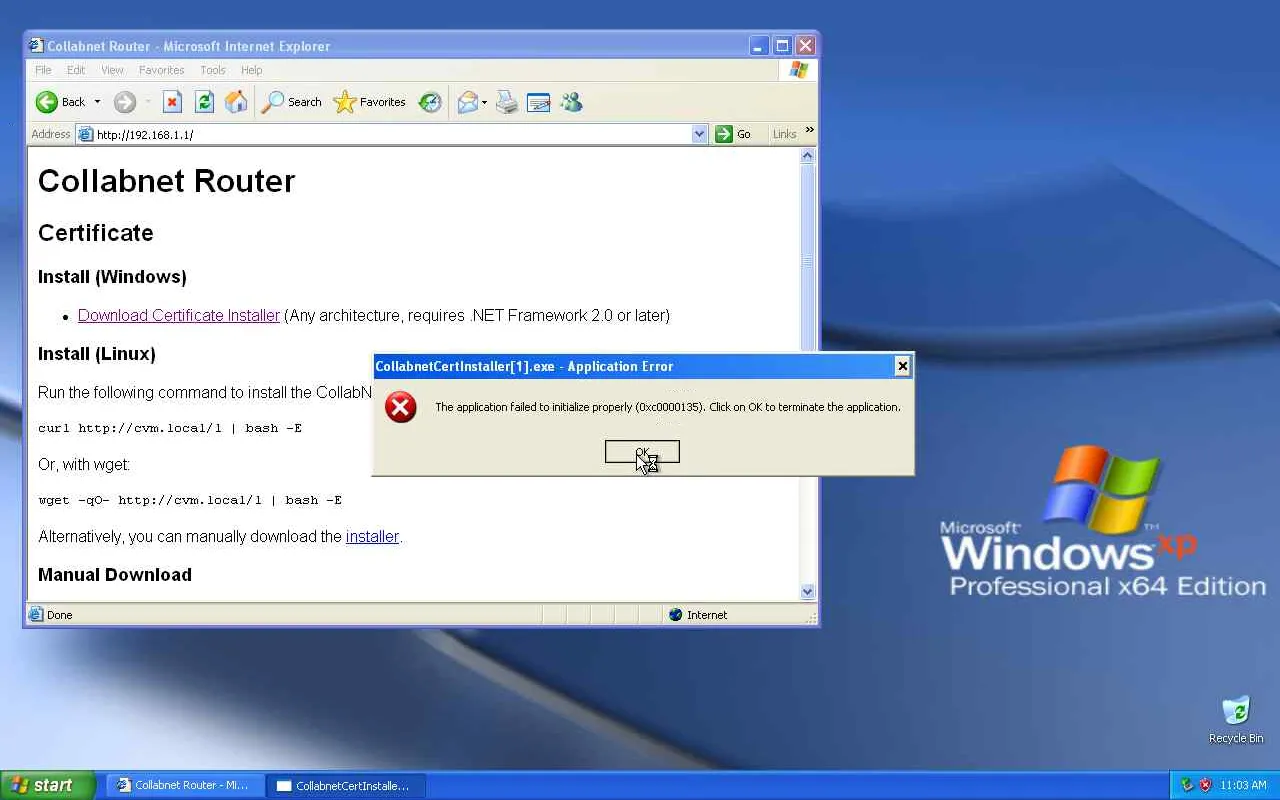This screenshot has height=800, width=1280.
Task: Expand the Back button history dropdown arrow
Action: click(x=97, y=102)
